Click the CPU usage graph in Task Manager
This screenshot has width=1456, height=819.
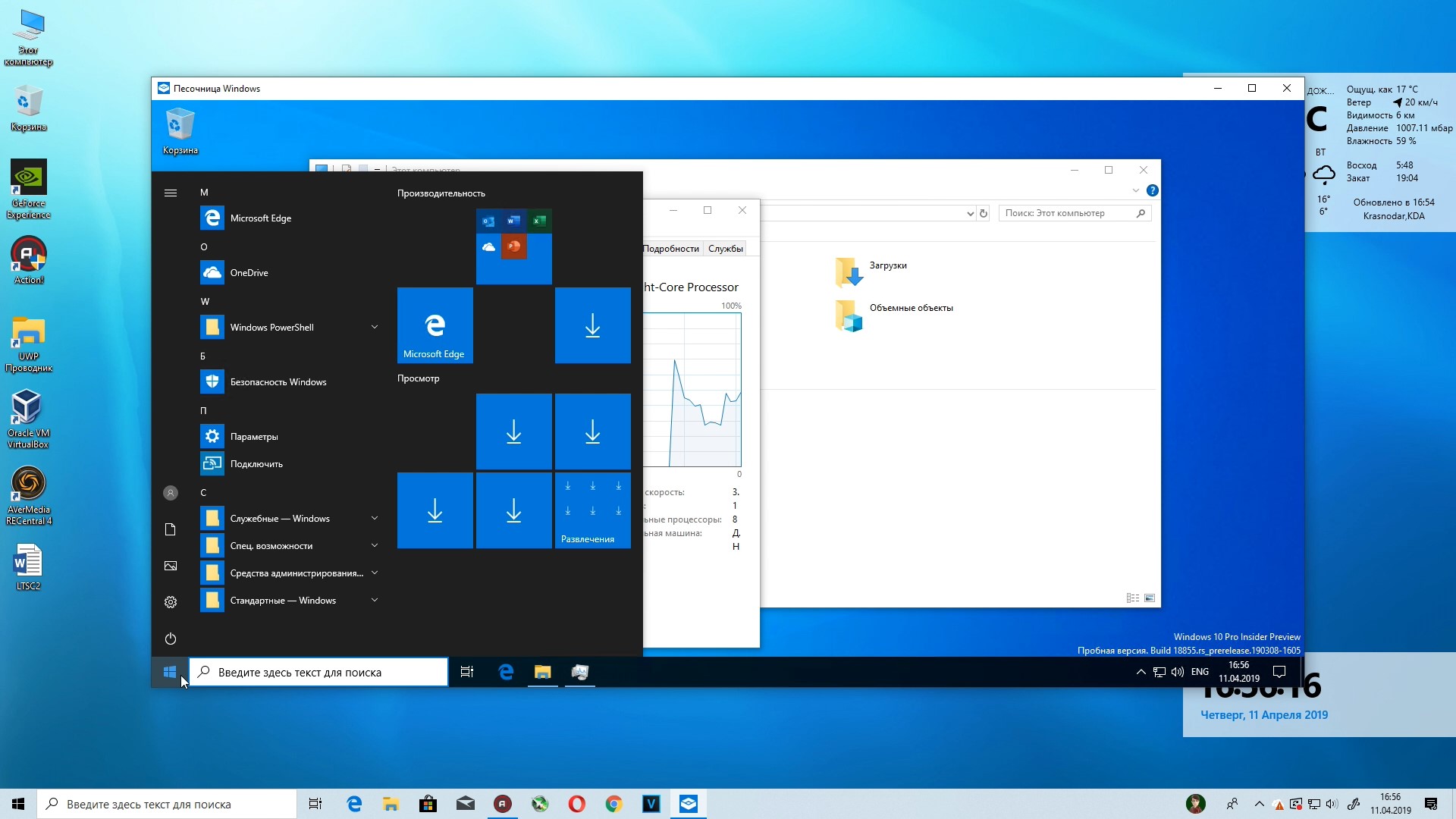pos(692,390)
